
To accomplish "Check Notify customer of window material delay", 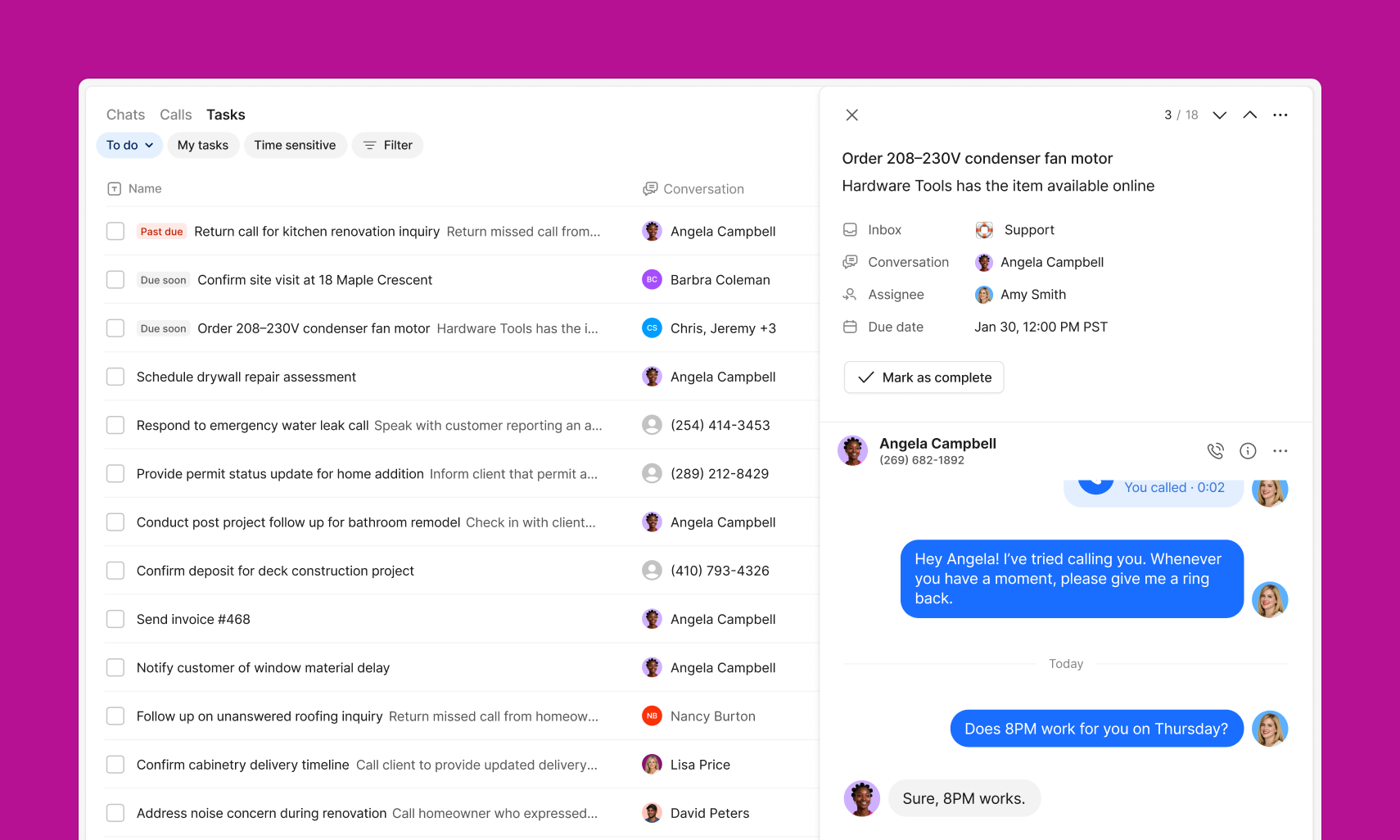I will [x=115, y=667].
